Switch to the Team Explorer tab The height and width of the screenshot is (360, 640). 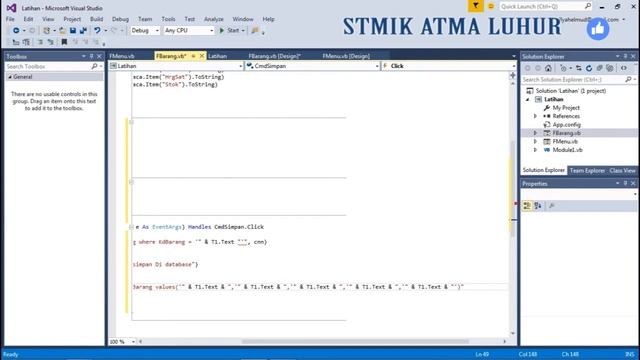click(587, 171)
